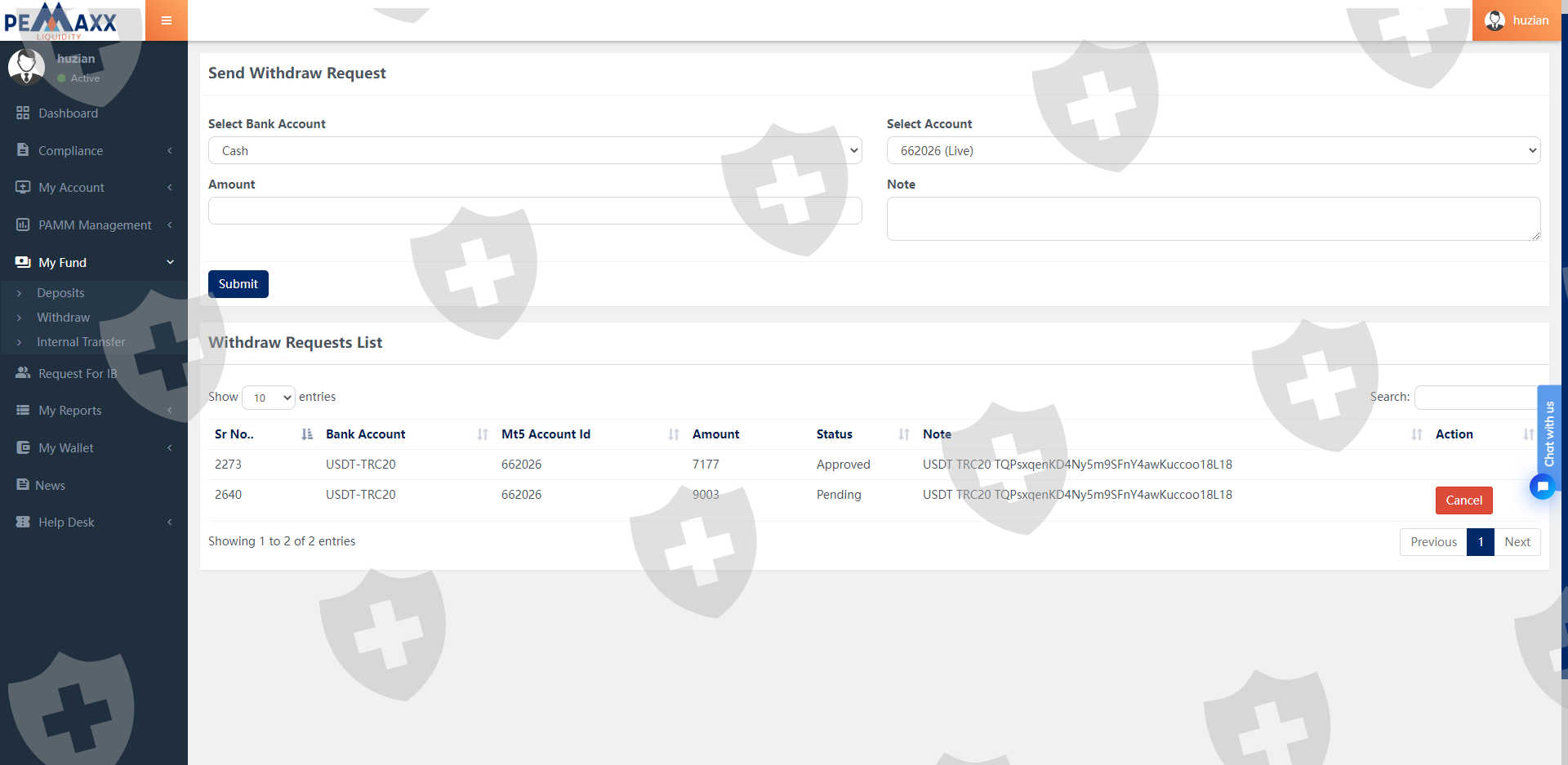Go to the Next page

pyautogui.click(x=1517, y=542)
